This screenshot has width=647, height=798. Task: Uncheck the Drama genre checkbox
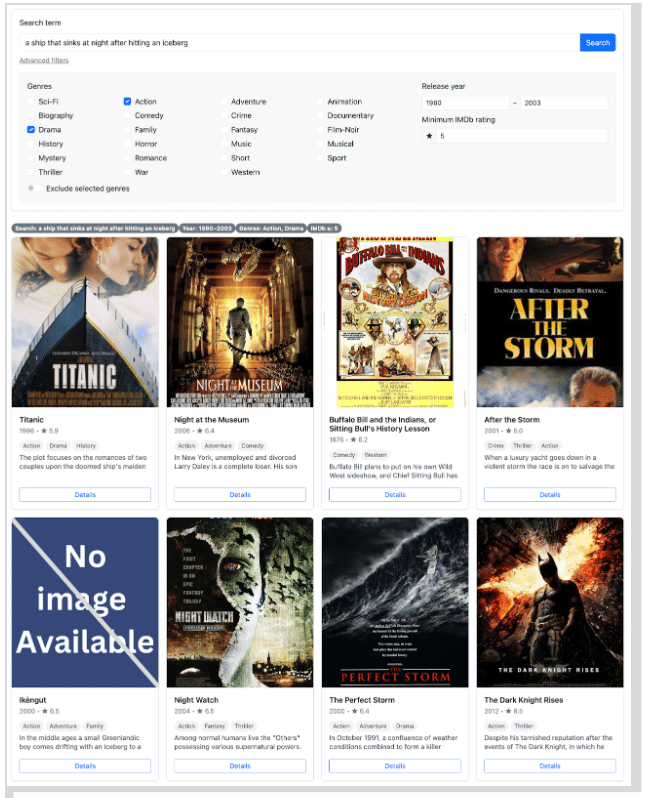31,130
